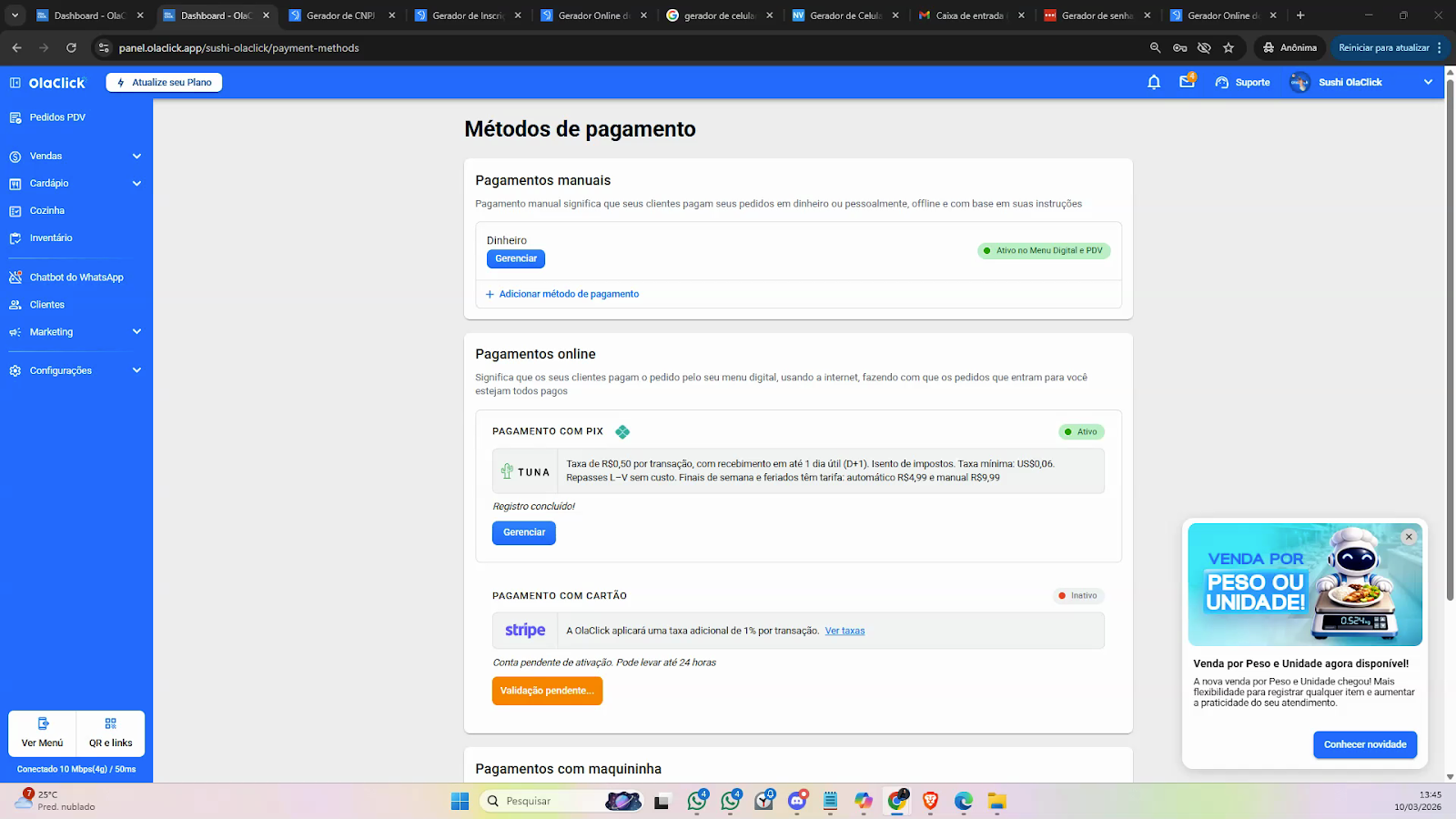Open QR e links shortcut

pyautogui.click(x=110, y=733)
